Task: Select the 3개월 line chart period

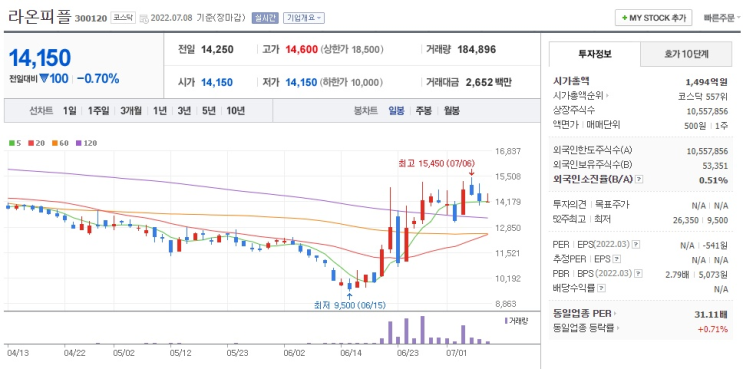Action: pyautogui.click(x=131, y=111)
